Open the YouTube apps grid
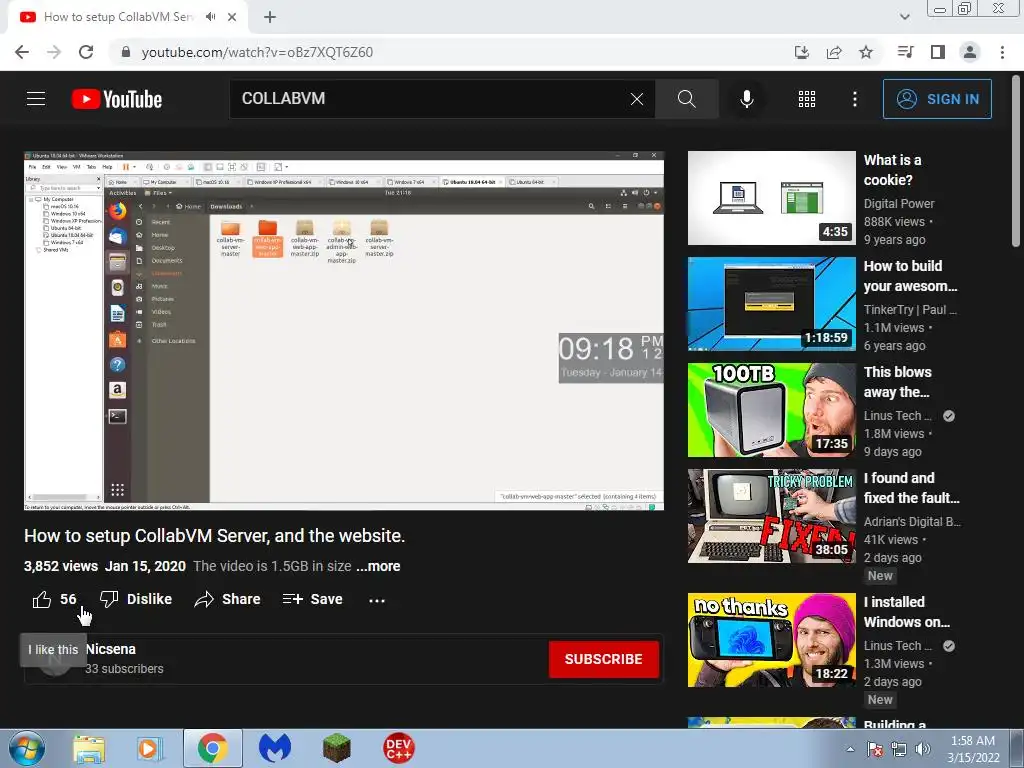1024x768 pixels. [x=807, y=99]
